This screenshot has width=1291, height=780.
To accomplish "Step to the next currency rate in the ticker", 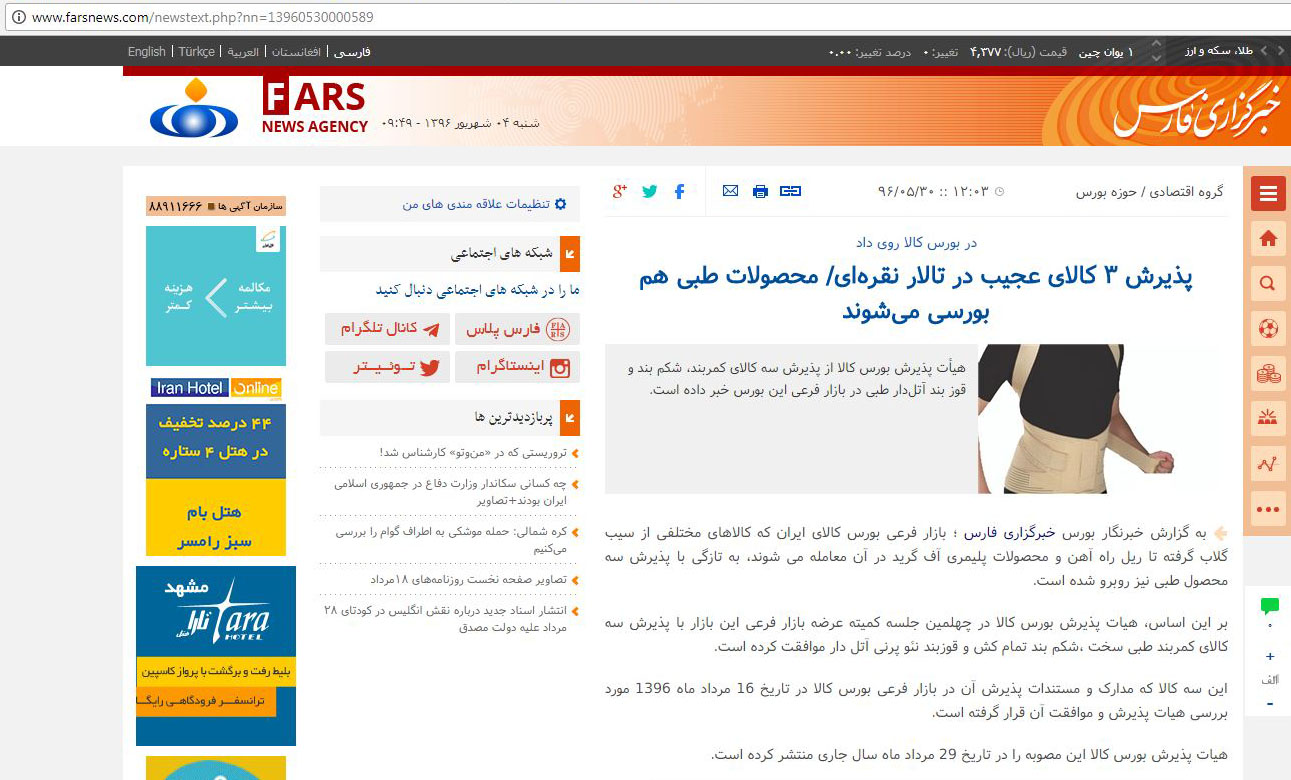I will 1157,57.
